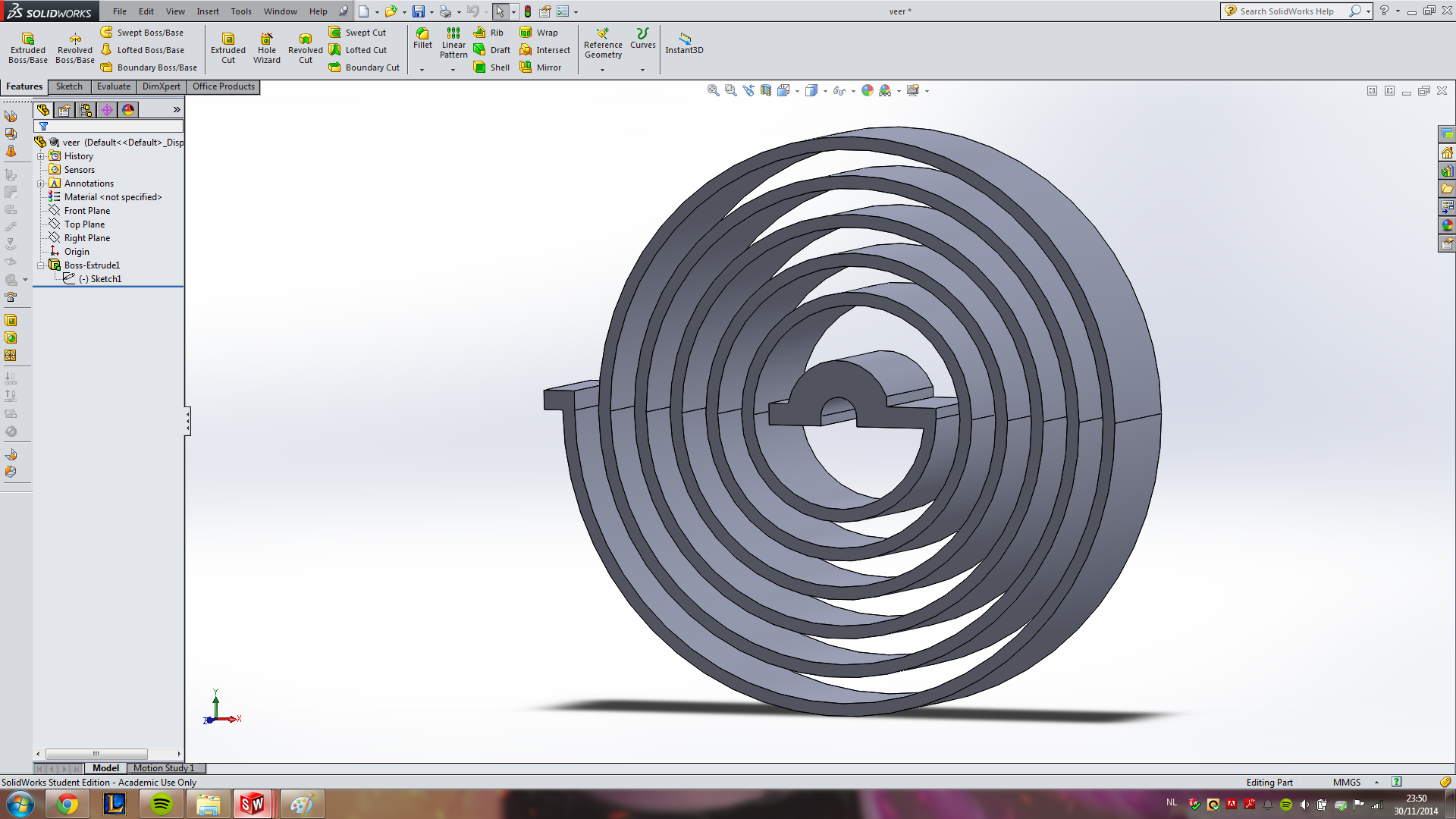Open Apply Scene dropdown arrow
The width and height of the screenshot is (1456, 819).
(x=899, y=91)
